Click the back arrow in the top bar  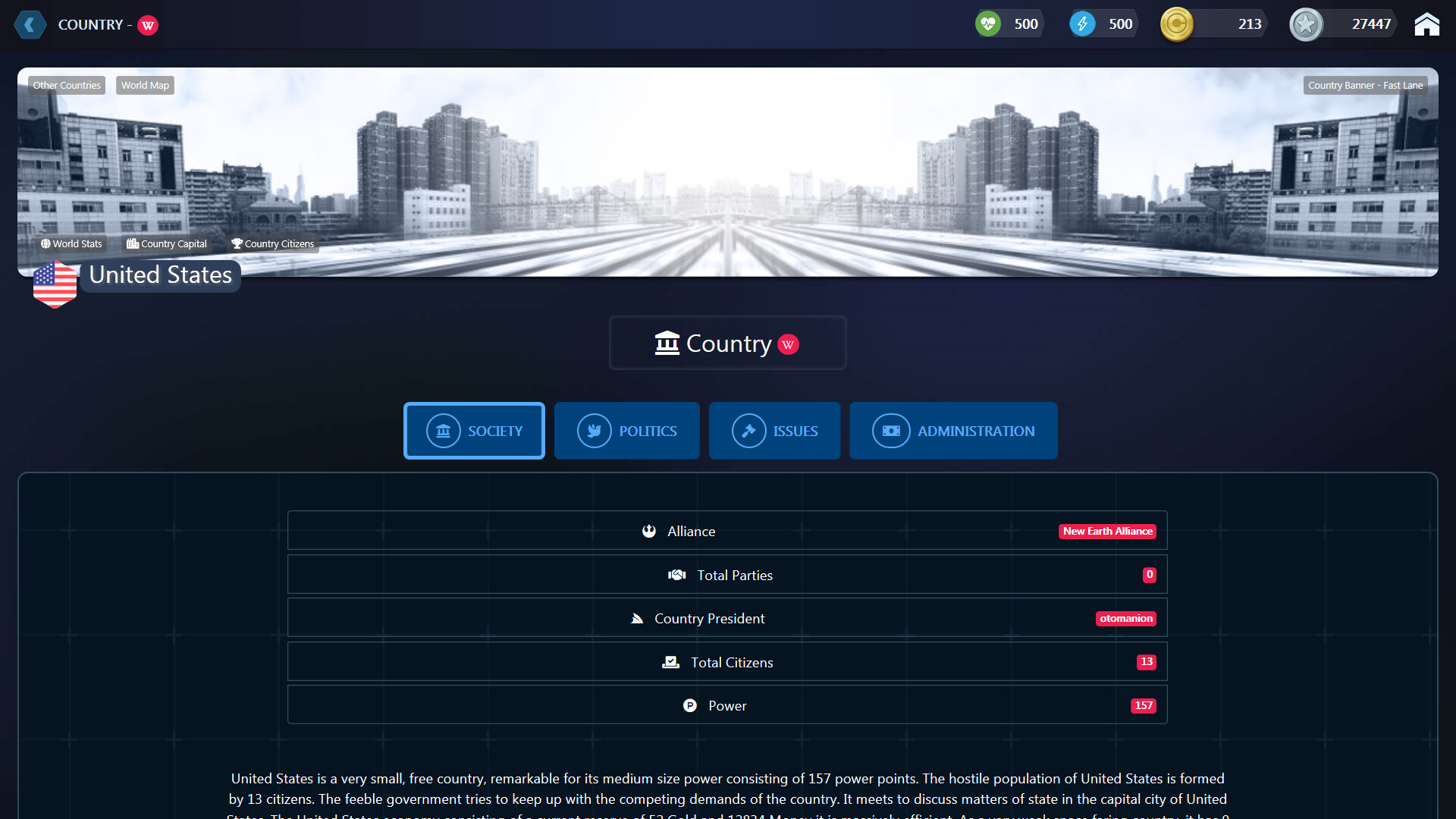point(30,24)
